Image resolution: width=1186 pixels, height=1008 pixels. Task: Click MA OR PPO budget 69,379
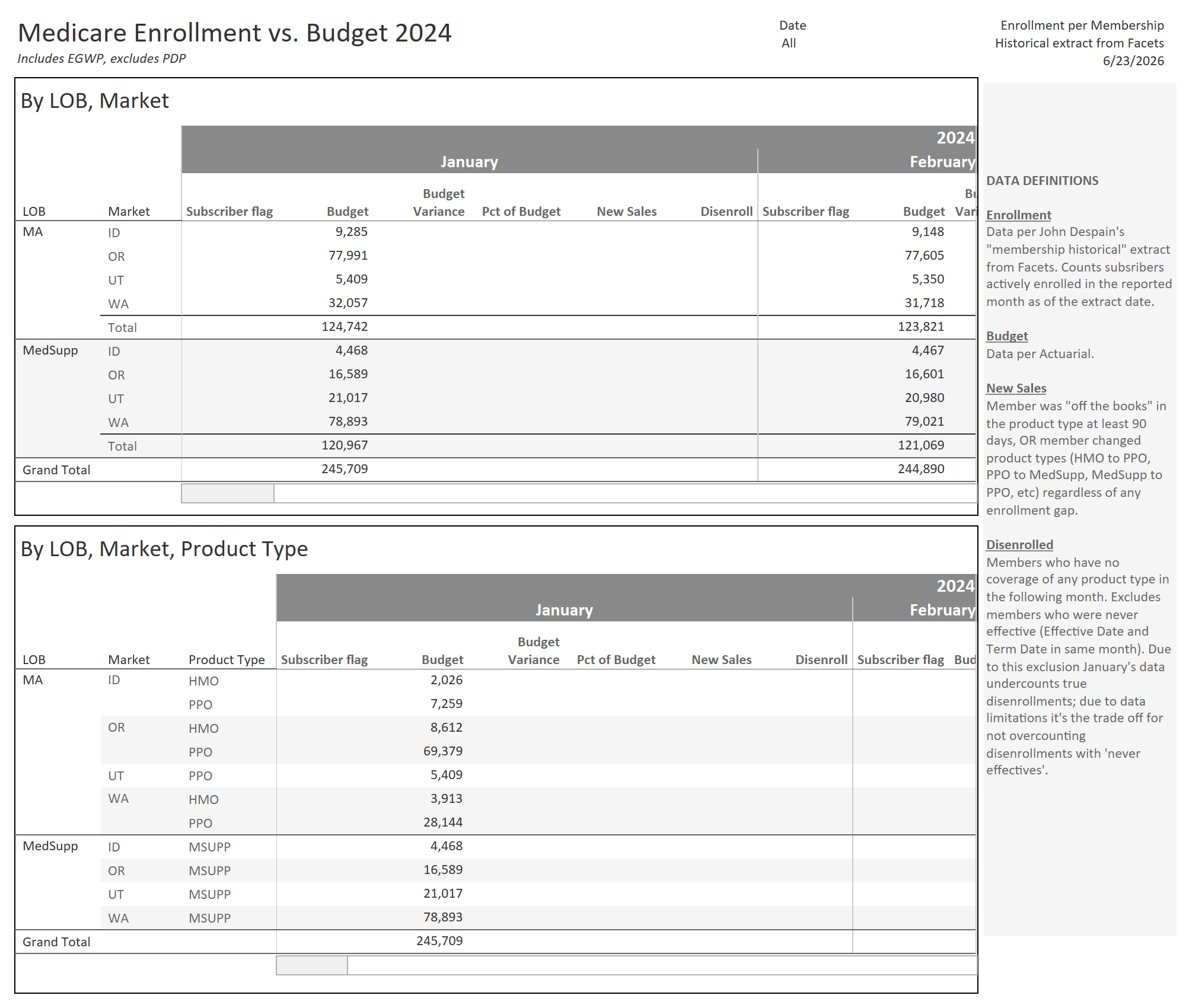(x=443, y=751)
